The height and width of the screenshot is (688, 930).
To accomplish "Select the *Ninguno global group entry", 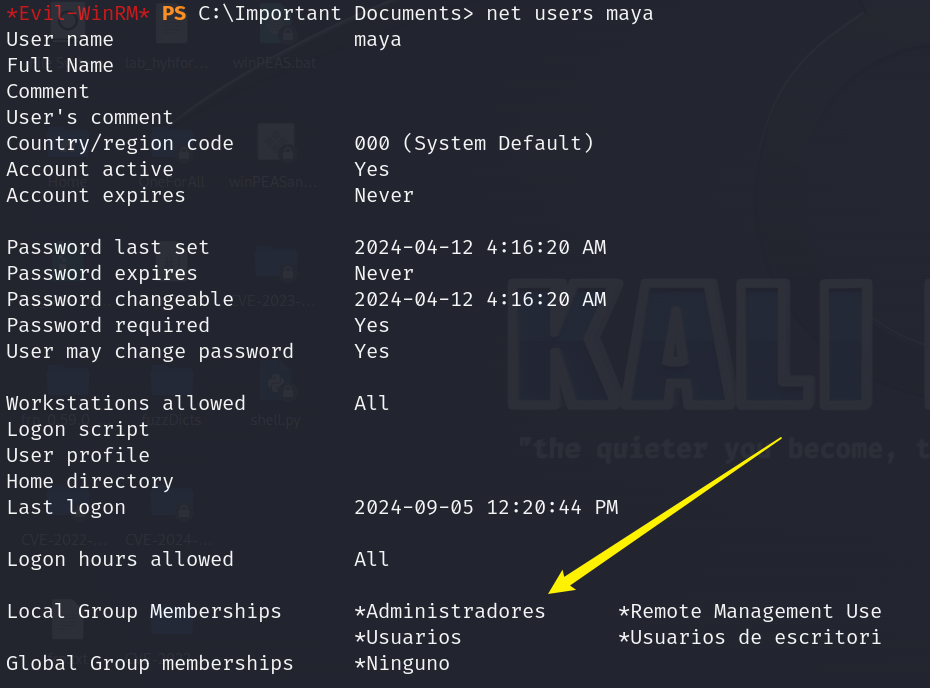I will click(x=402, y=664).
